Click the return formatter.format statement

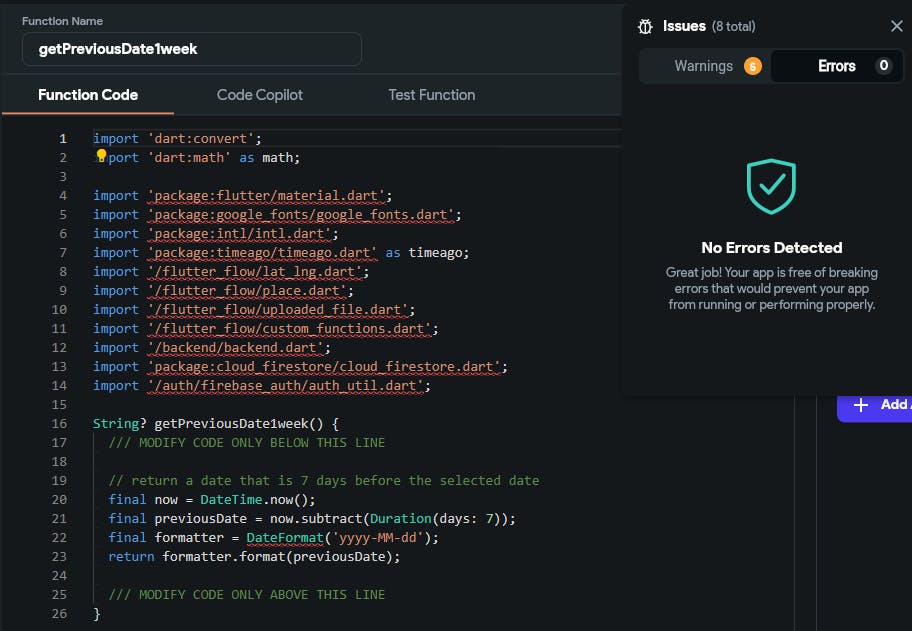pyautogui.click(x=254, y=556)
